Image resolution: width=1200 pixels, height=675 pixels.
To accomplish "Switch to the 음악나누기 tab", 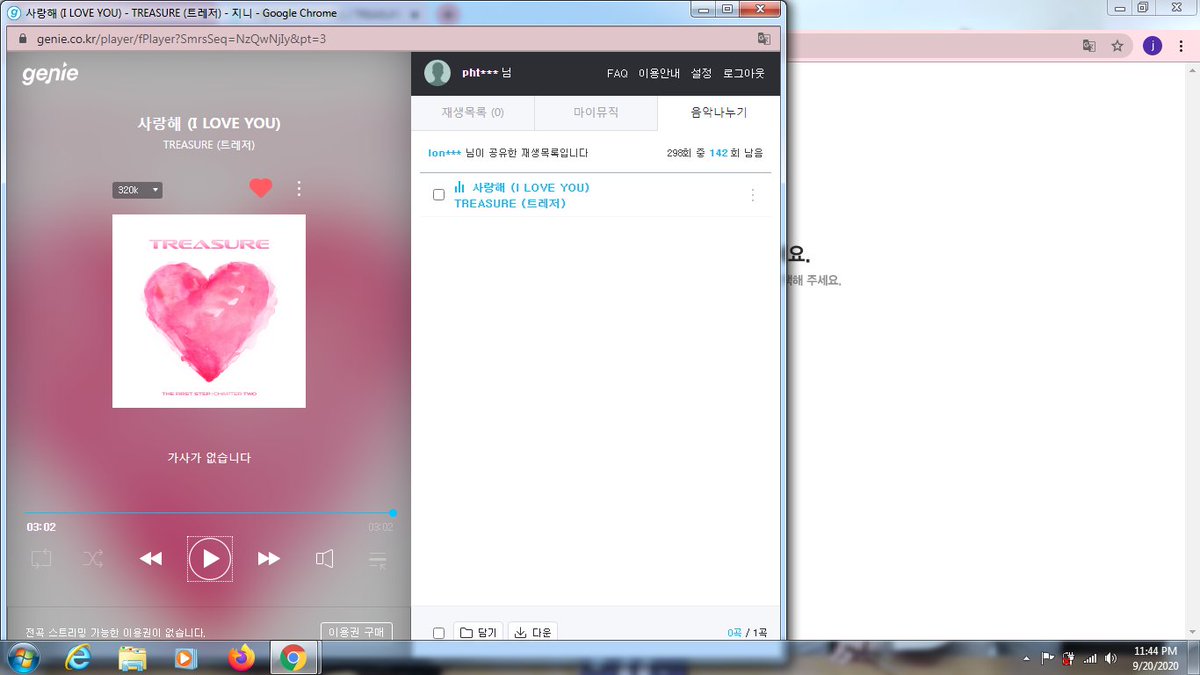I will [x=719, y=113].
